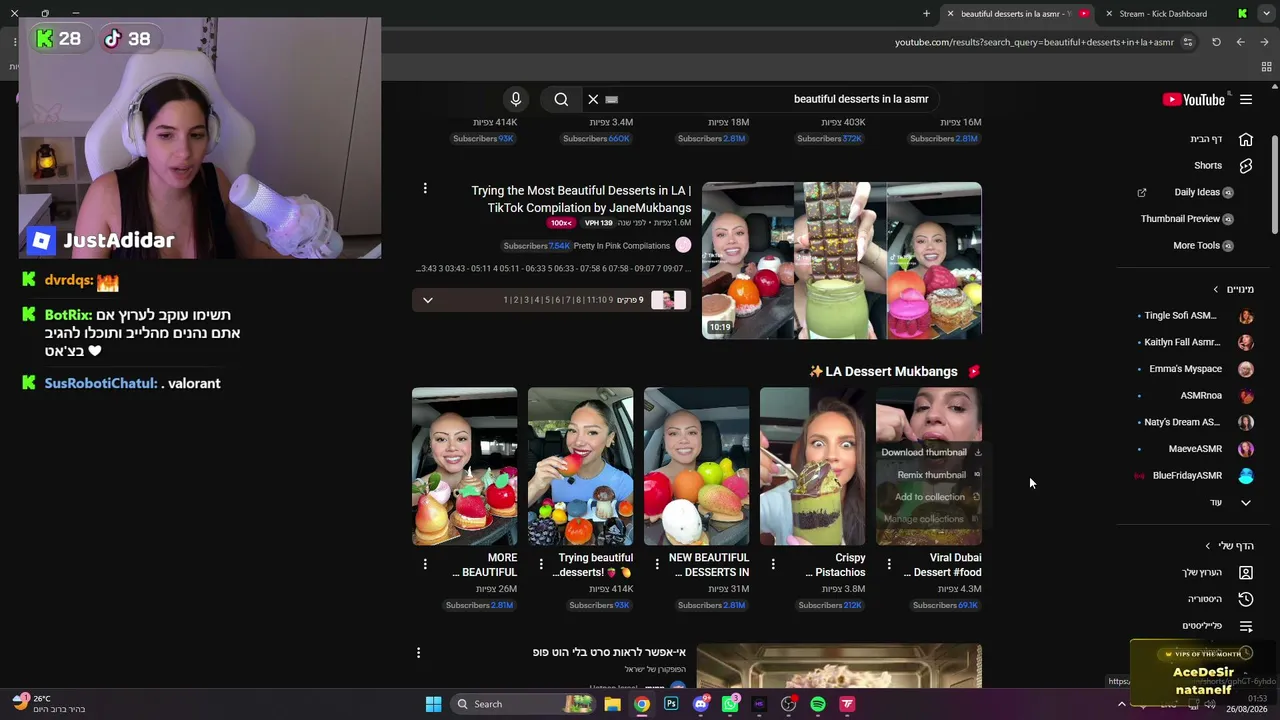Open your channel icon in sidebar

point(1246,573)
